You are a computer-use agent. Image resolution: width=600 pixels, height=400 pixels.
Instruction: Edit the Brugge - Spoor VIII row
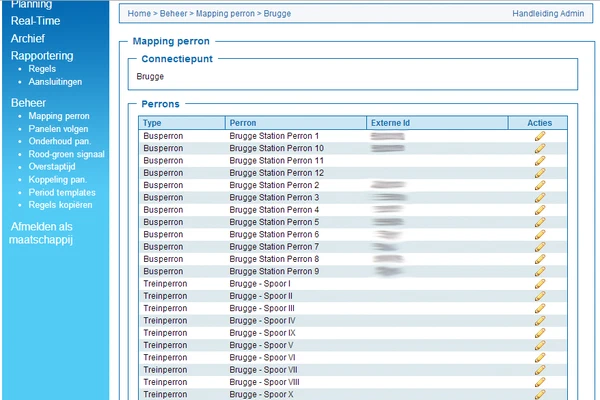540,382
